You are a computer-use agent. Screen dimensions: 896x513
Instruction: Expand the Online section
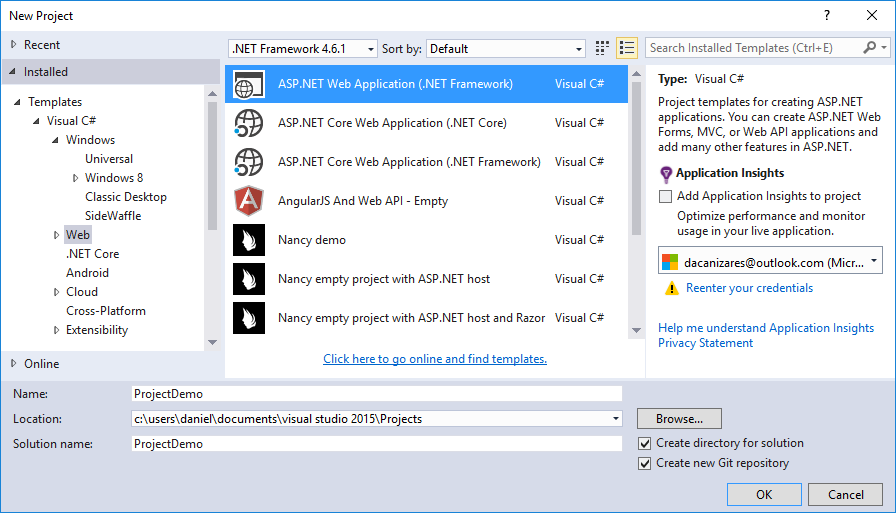coord(14,363)
